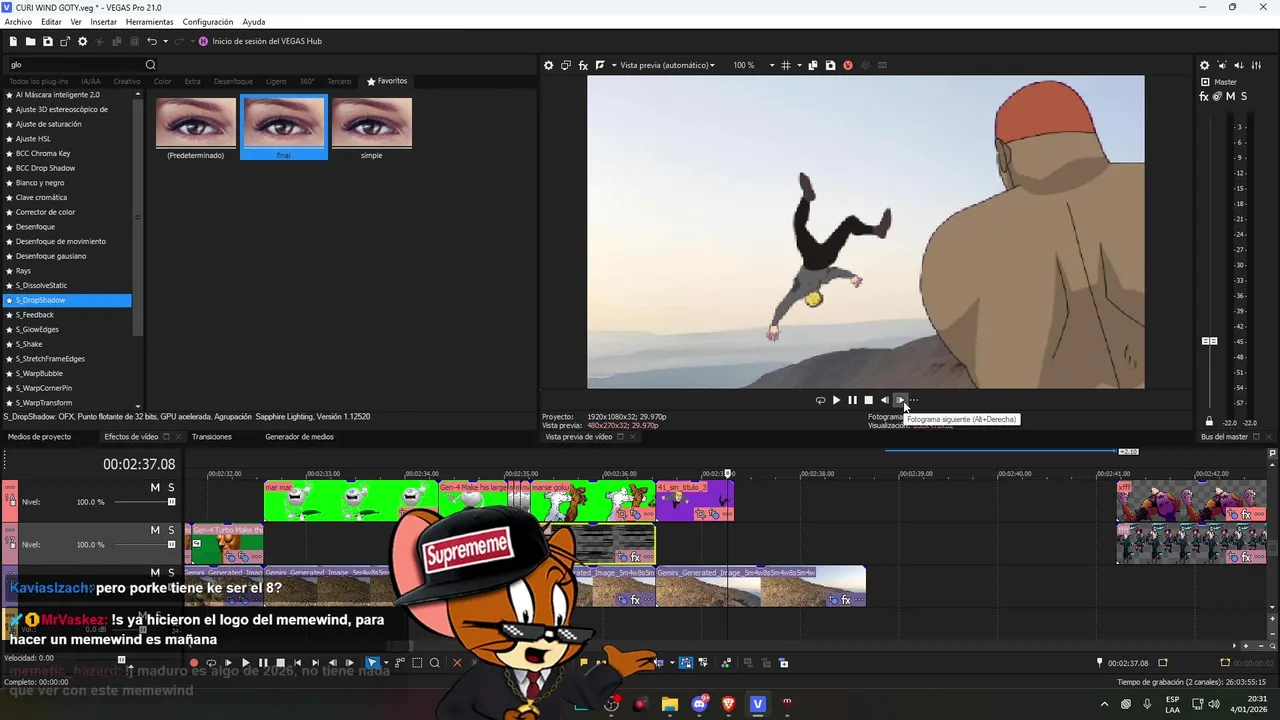Screen dimensions: 1280x720
Task: Mute the Master bus with M button
Action: [x=1230, y=96]
